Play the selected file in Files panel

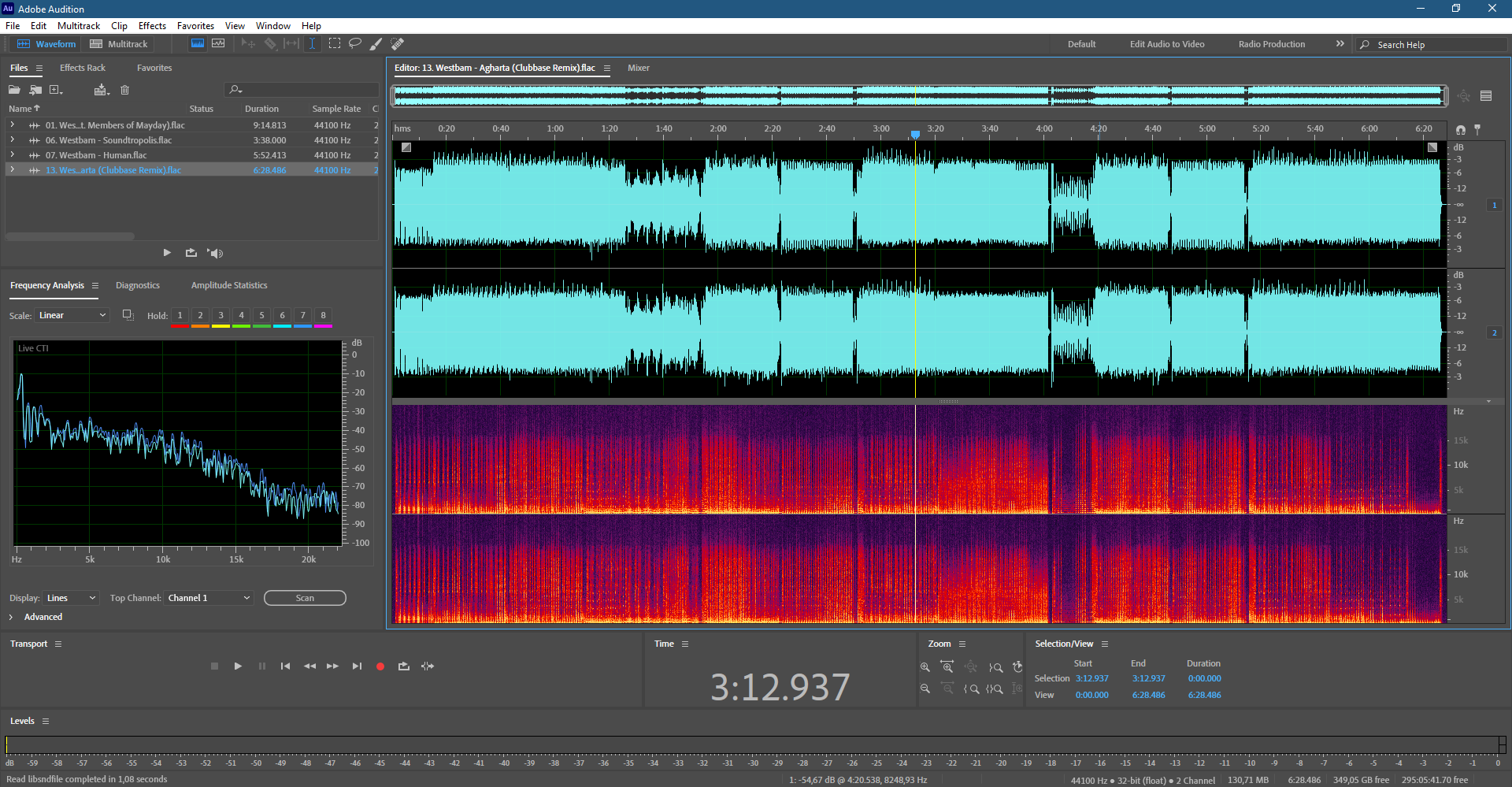pos(167,253)
